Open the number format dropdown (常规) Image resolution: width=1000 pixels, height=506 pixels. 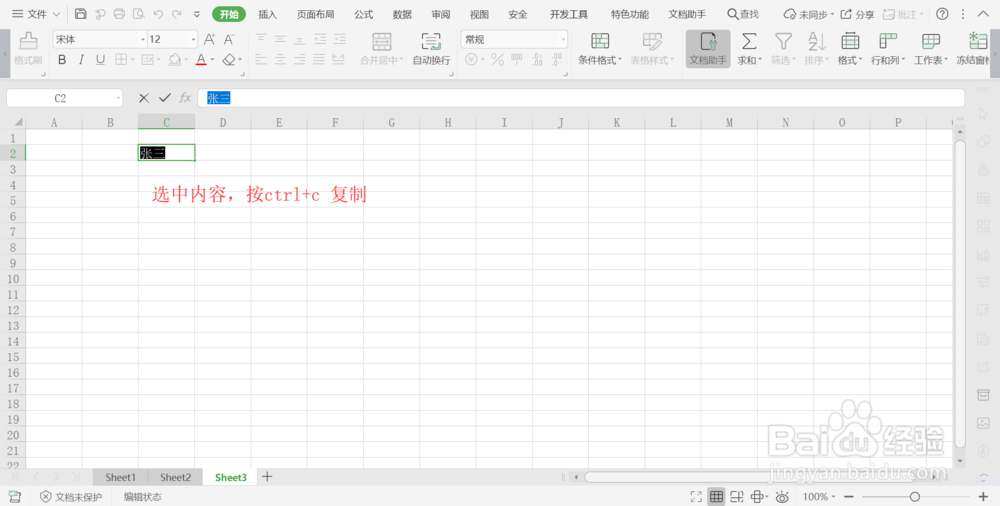pyautogui.click(x=563, y=40)
